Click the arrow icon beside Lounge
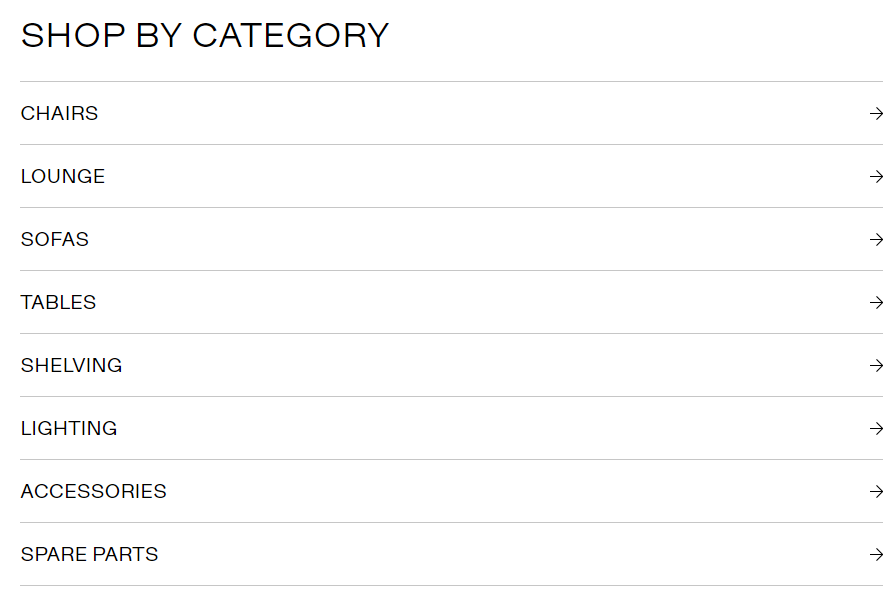 (x=876, y=177)
